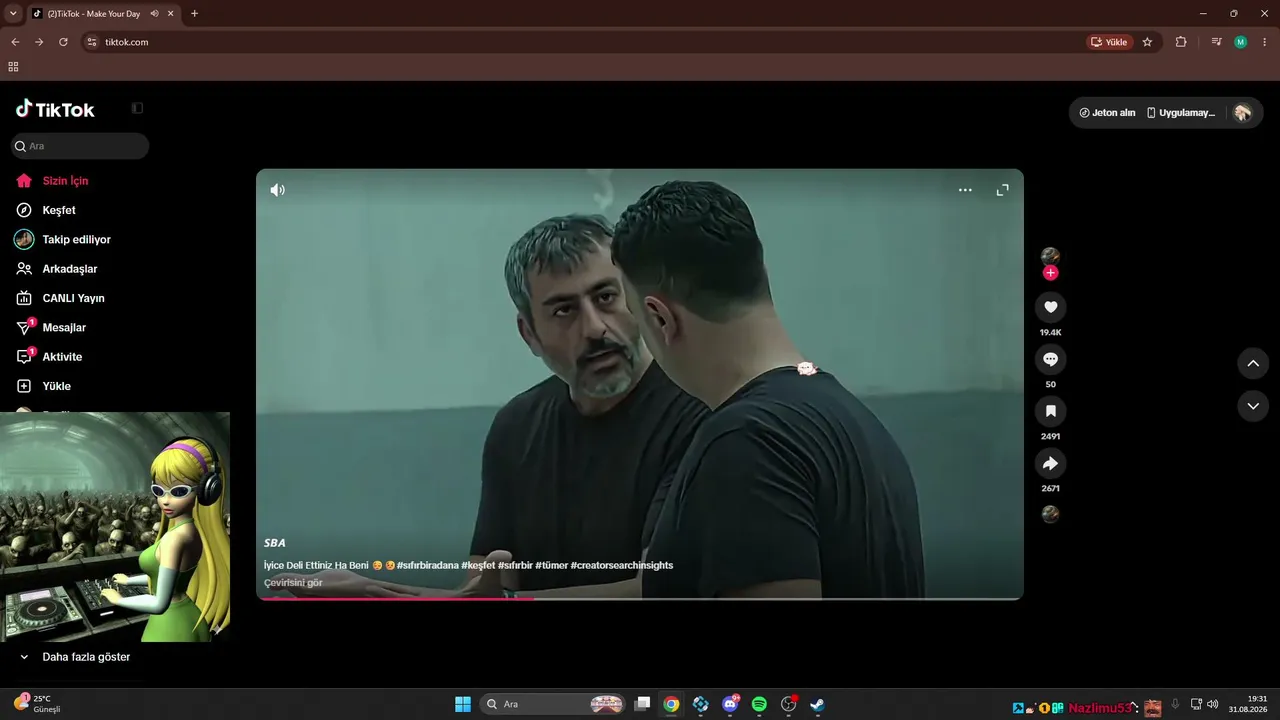Open the #creatorsearchinsights hashtag
This screenshot has height=720, width=1280.
[x=622, y=565]
